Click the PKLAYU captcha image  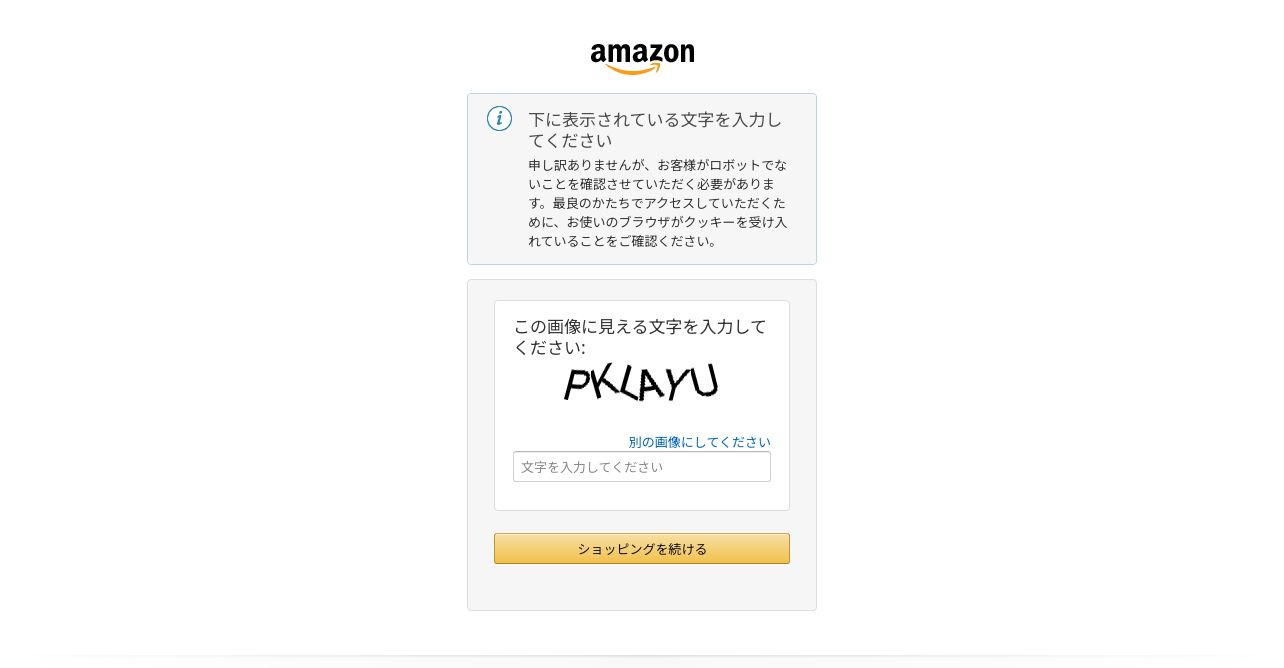click(x=641, y=382)
